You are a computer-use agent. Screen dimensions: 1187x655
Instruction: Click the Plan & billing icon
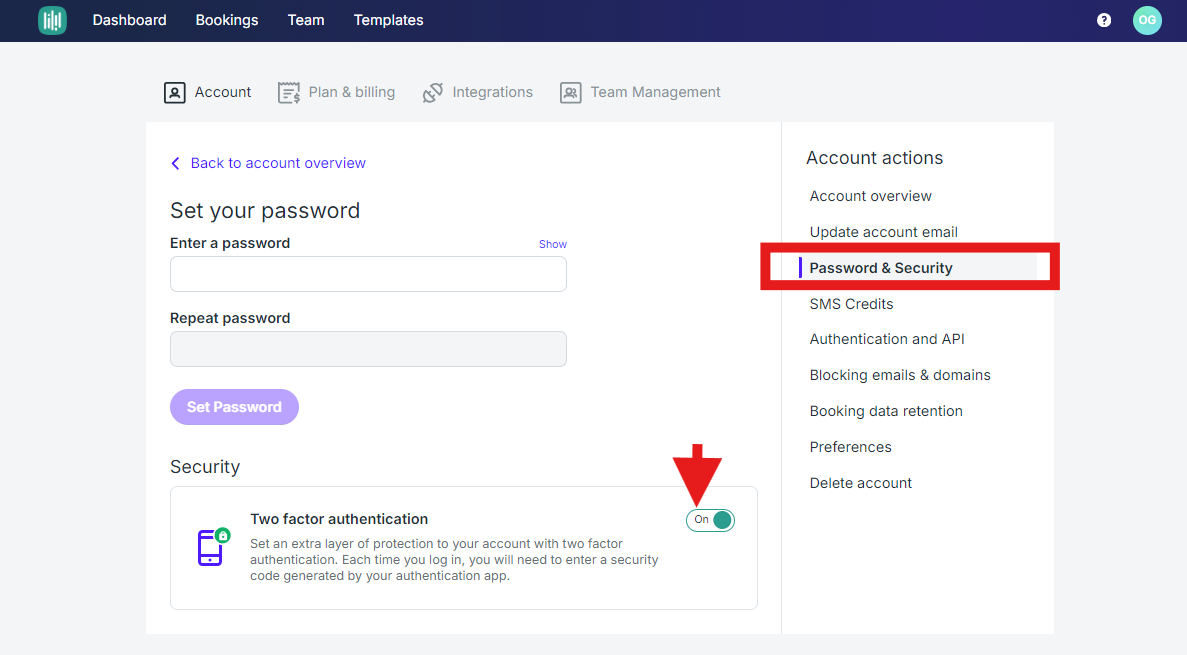tap(289, 92)
